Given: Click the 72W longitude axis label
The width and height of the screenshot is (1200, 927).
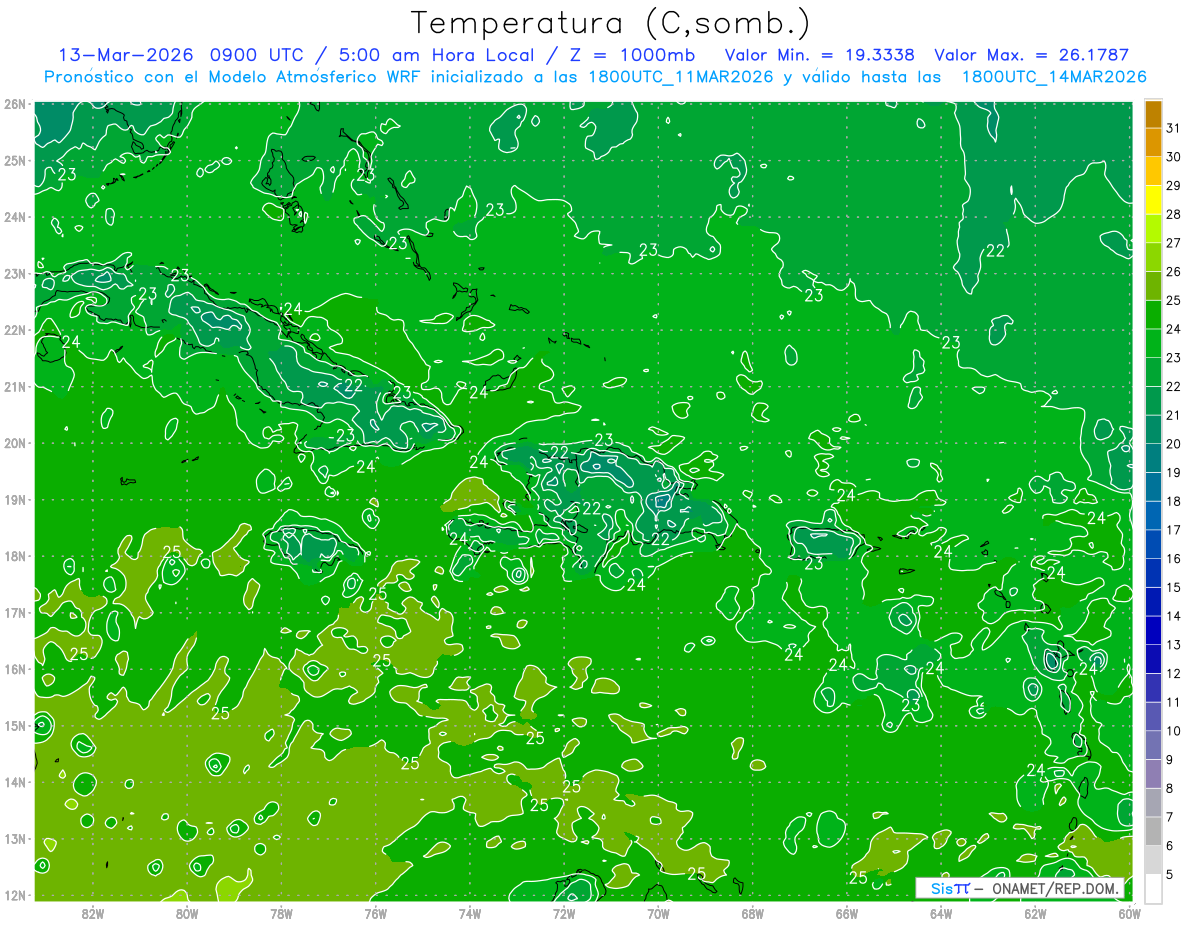Looking at the screenshot, I should click(564, 912).
